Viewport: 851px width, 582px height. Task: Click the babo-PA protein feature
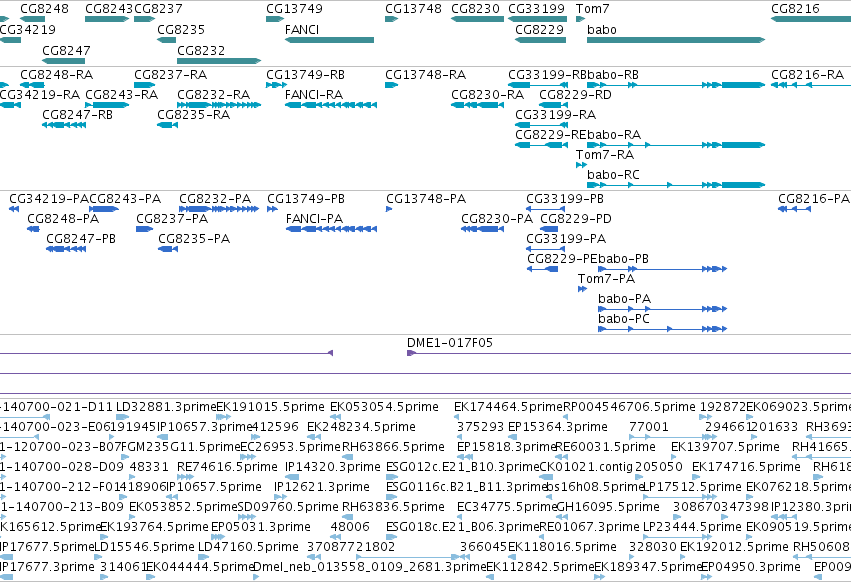[x=662, y=309]
